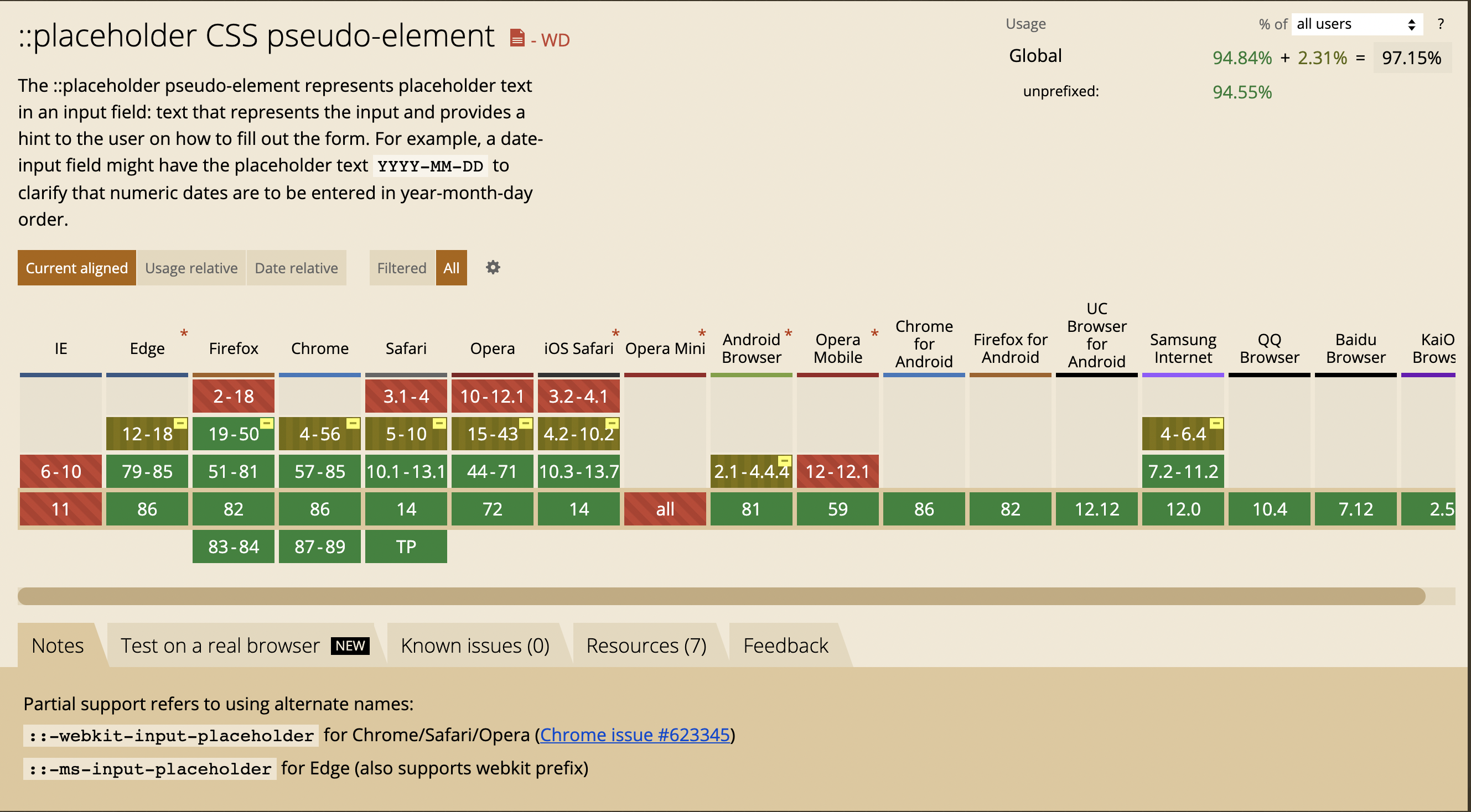Open the Known issues tab
The width and height of the screenshot is (1471, 812).
point(475,646)
